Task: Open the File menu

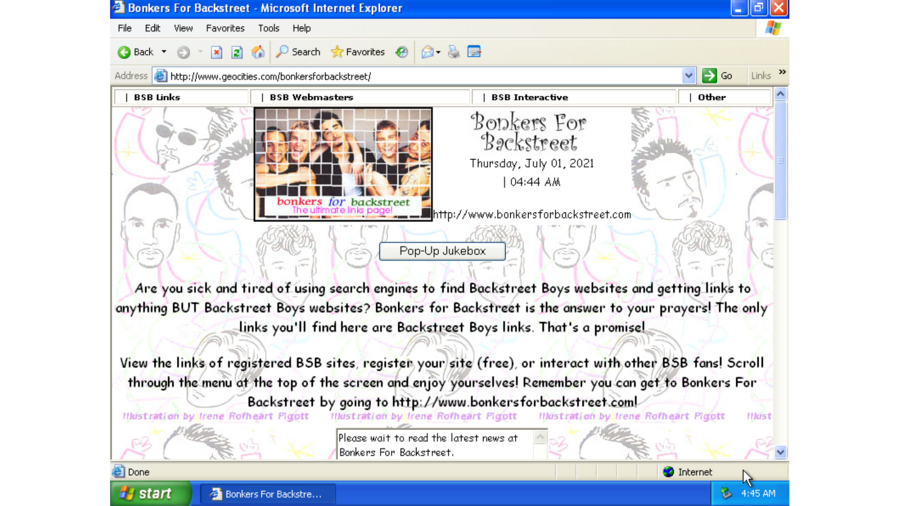Action: [125, 28]
